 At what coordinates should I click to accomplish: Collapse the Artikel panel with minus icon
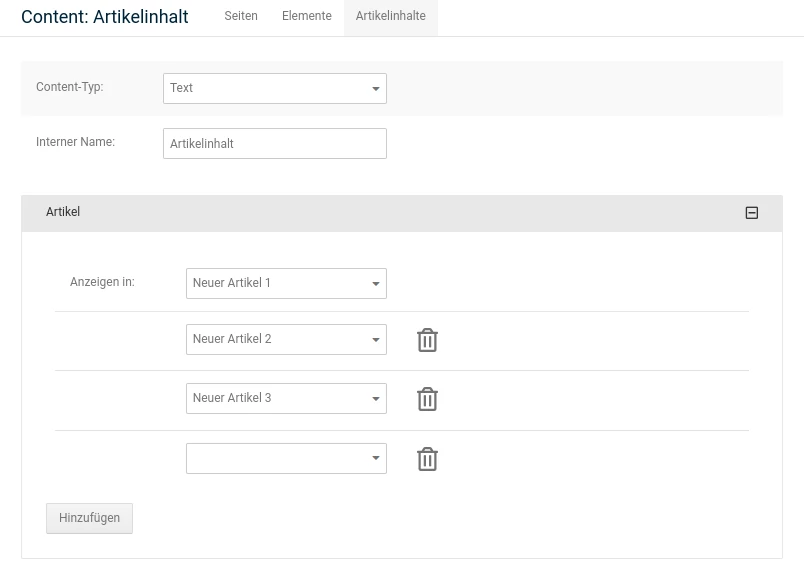click(x=752, y=213)
